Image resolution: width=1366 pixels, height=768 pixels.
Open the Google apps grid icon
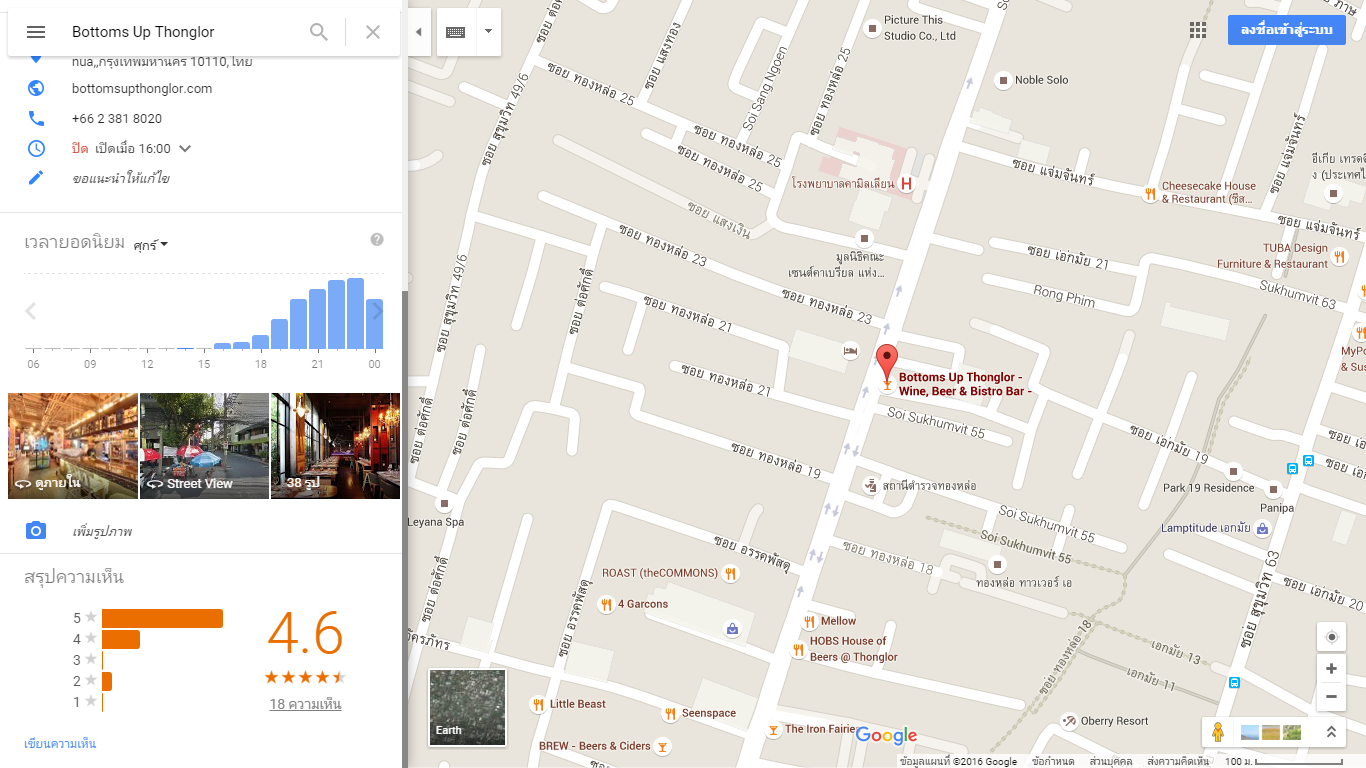click(1198, 30)
